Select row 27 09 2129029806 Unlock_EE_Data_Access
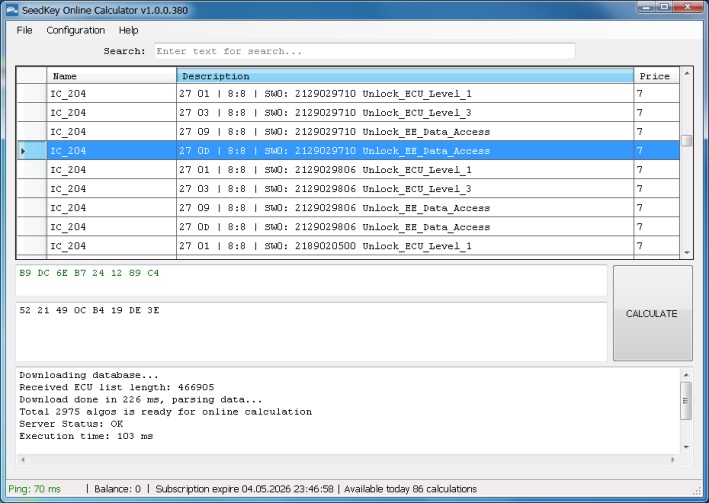709x503 pixels. (x=348, y=208)
